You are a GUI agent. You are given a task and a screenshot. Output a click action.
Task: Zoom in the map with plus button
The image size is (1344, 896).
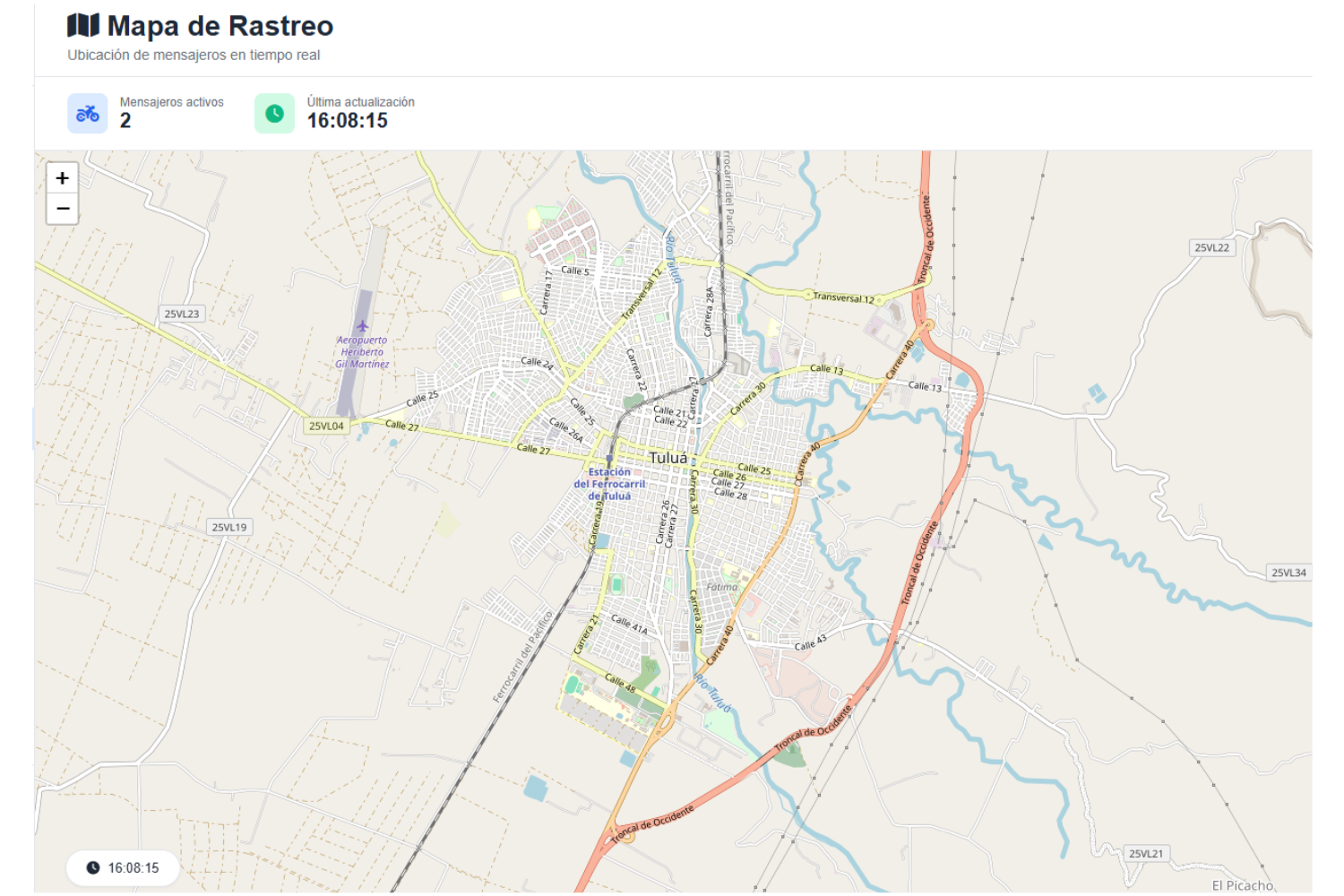pos(62,177)
